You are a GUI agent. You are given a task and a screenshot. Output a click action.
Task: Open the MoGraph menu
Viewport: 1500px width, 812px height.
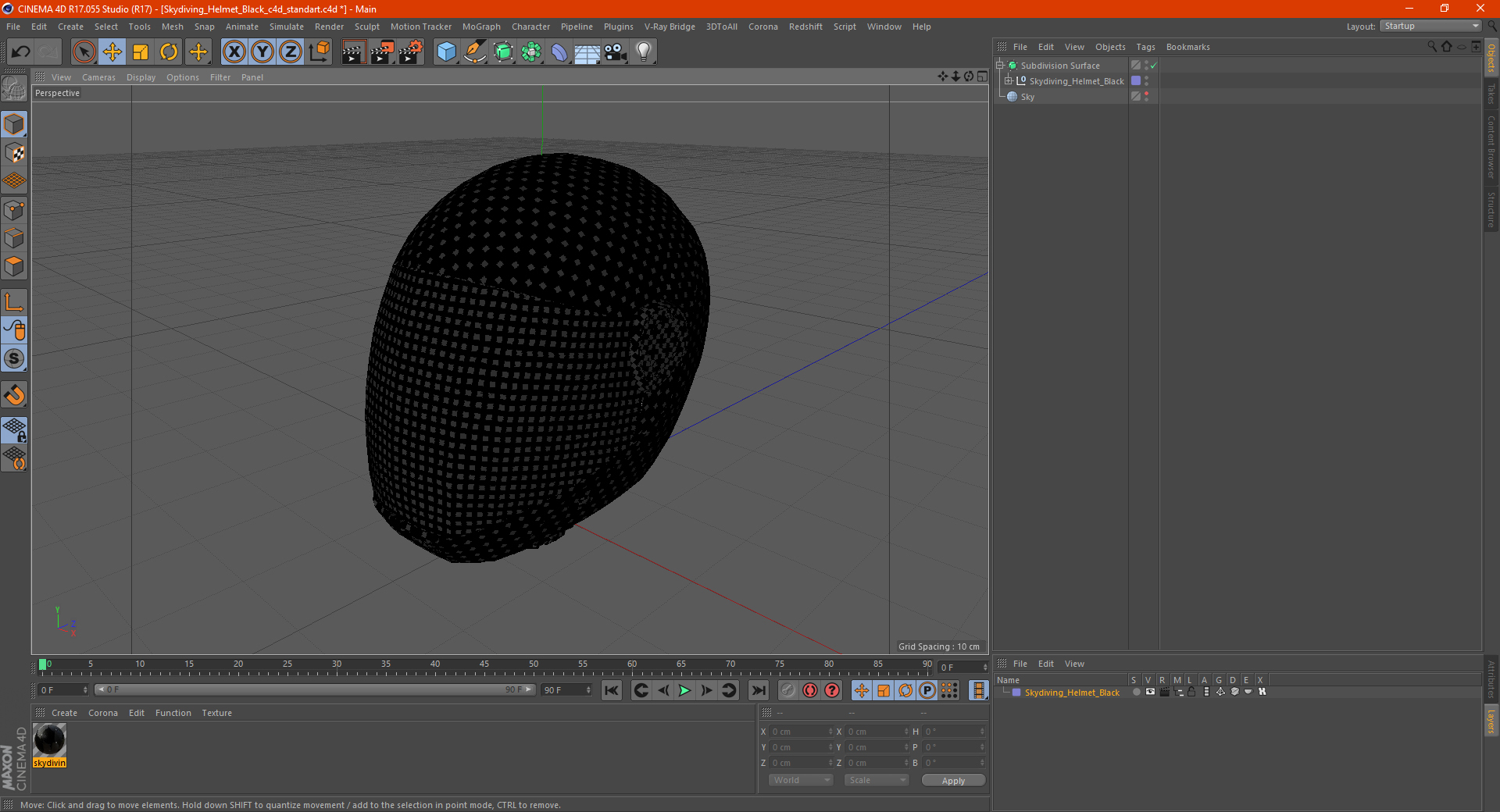[x=481, y=27]
